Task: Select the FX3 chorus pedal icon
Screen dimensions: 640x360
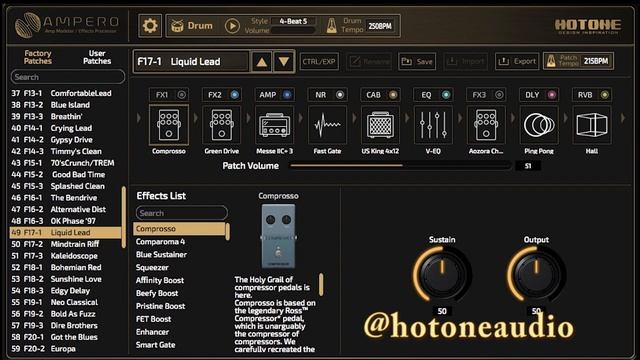Action: (x=486, y=125)
